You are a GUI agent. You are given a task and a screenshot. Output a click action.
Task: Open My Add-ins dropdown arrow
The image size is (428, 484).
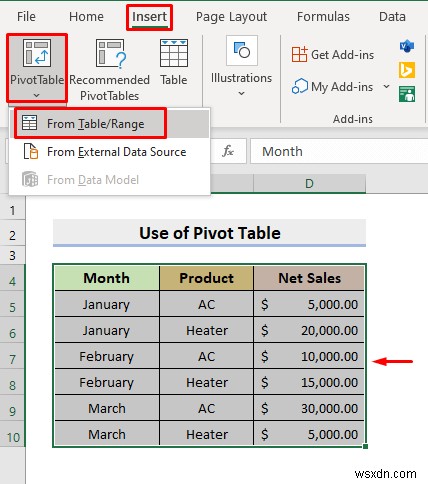point(386,87)
